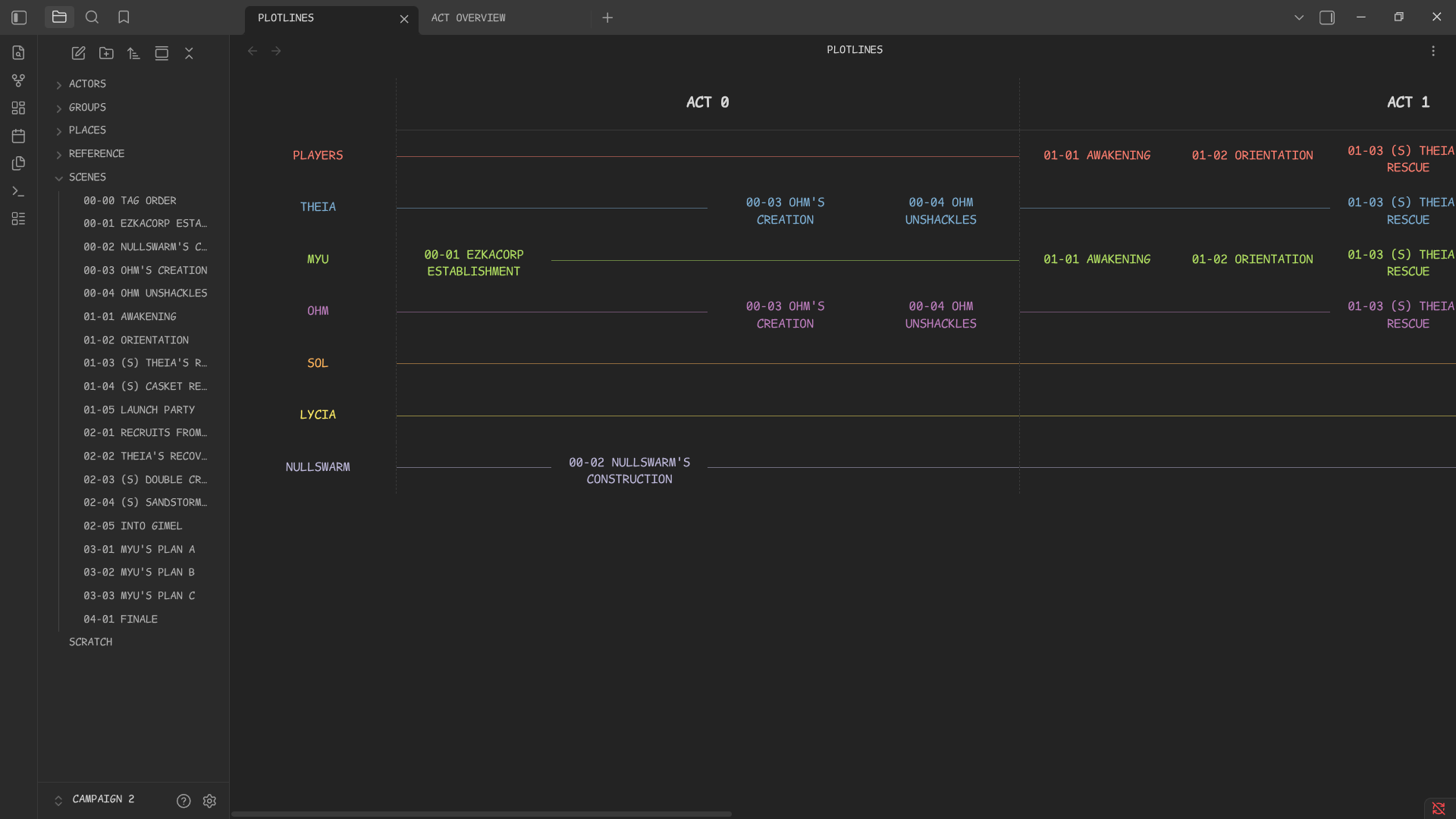Viewport: 1456px width, 819px height.
Task: Open the 00-03 OHM'S CREATION file
Action: click(145, 271)
